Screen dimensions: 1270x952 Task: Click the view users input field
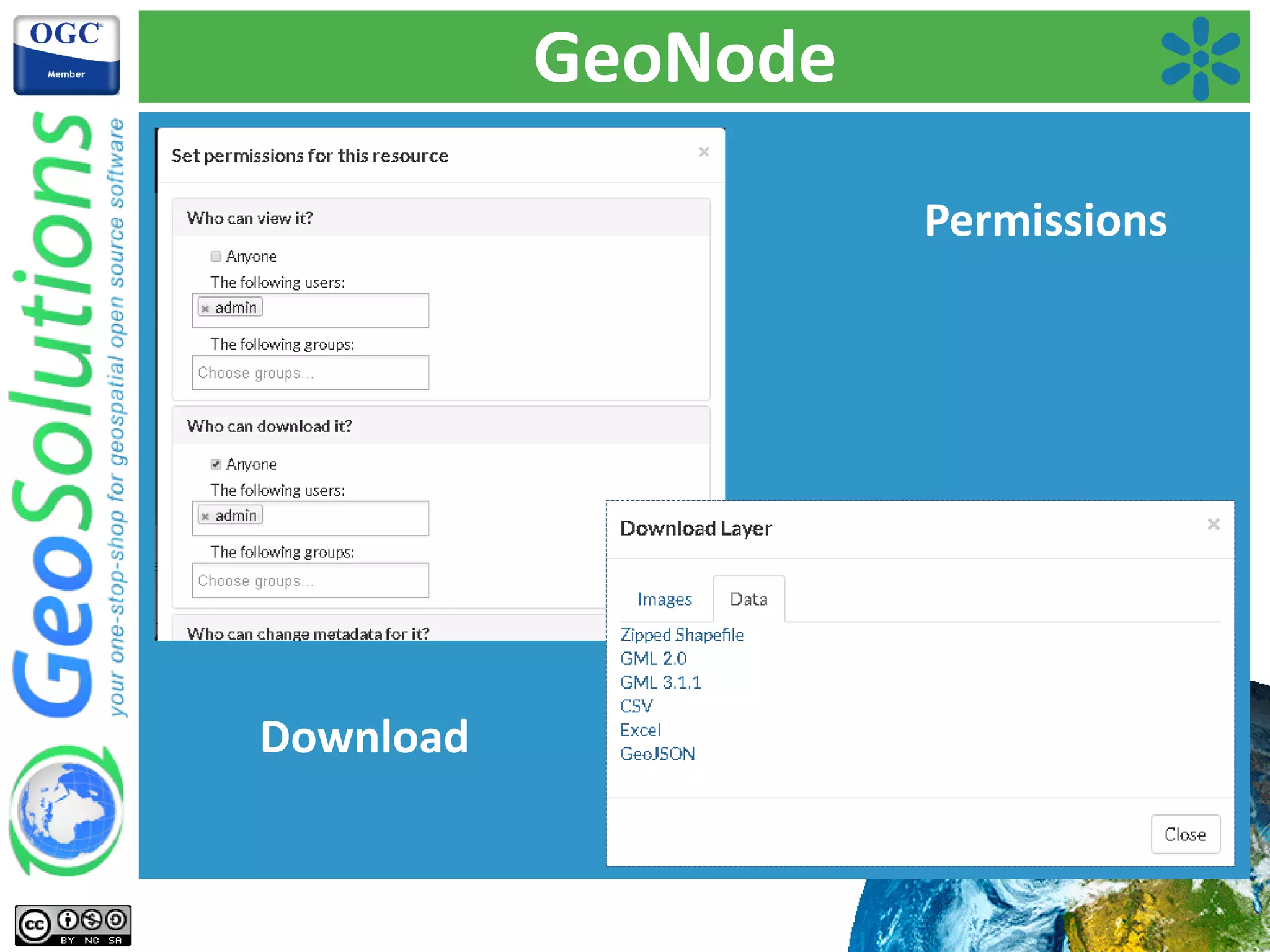click(310, 311)
